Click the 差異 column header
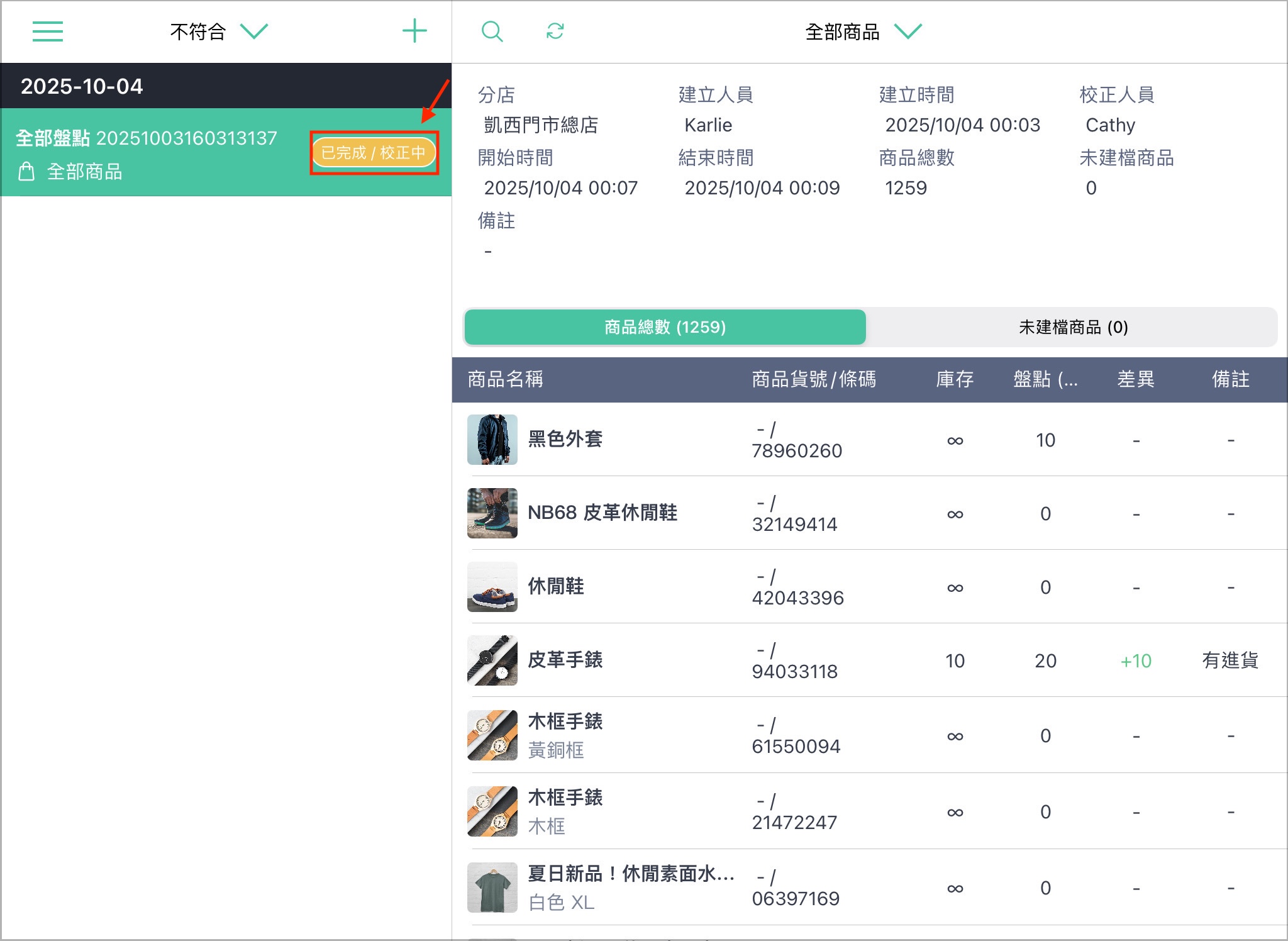The width and height of the screenshot is (1288, 941). coord(1136,379)
